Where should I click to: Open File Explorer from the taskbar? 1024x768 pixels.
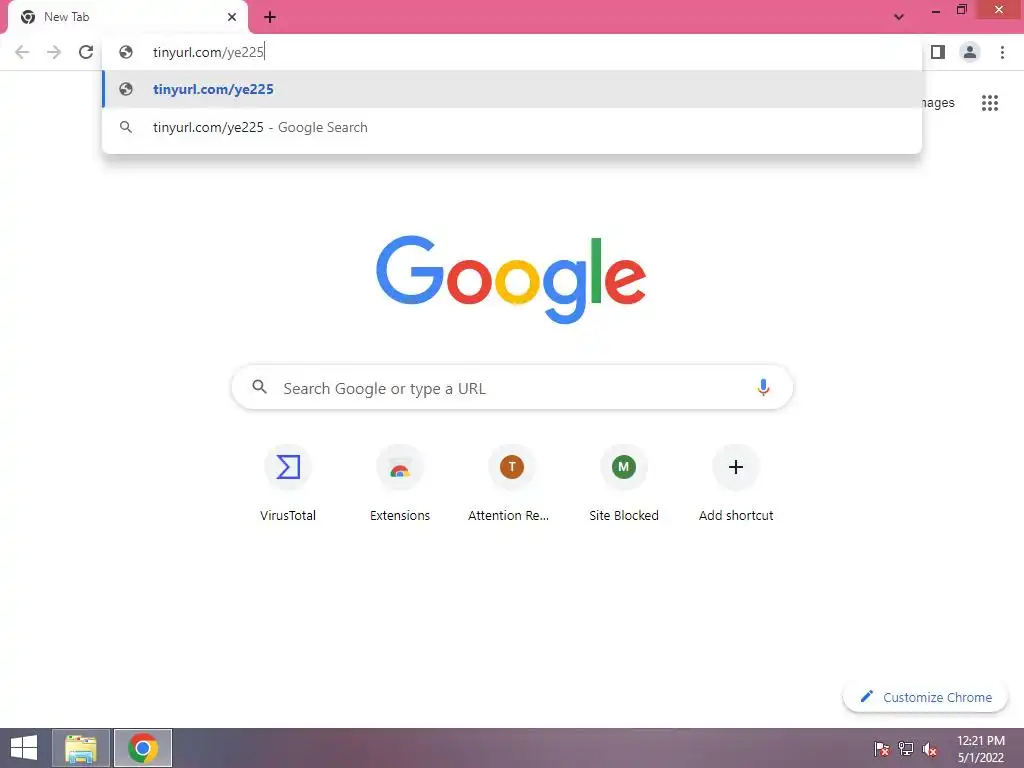click(81, 748)
